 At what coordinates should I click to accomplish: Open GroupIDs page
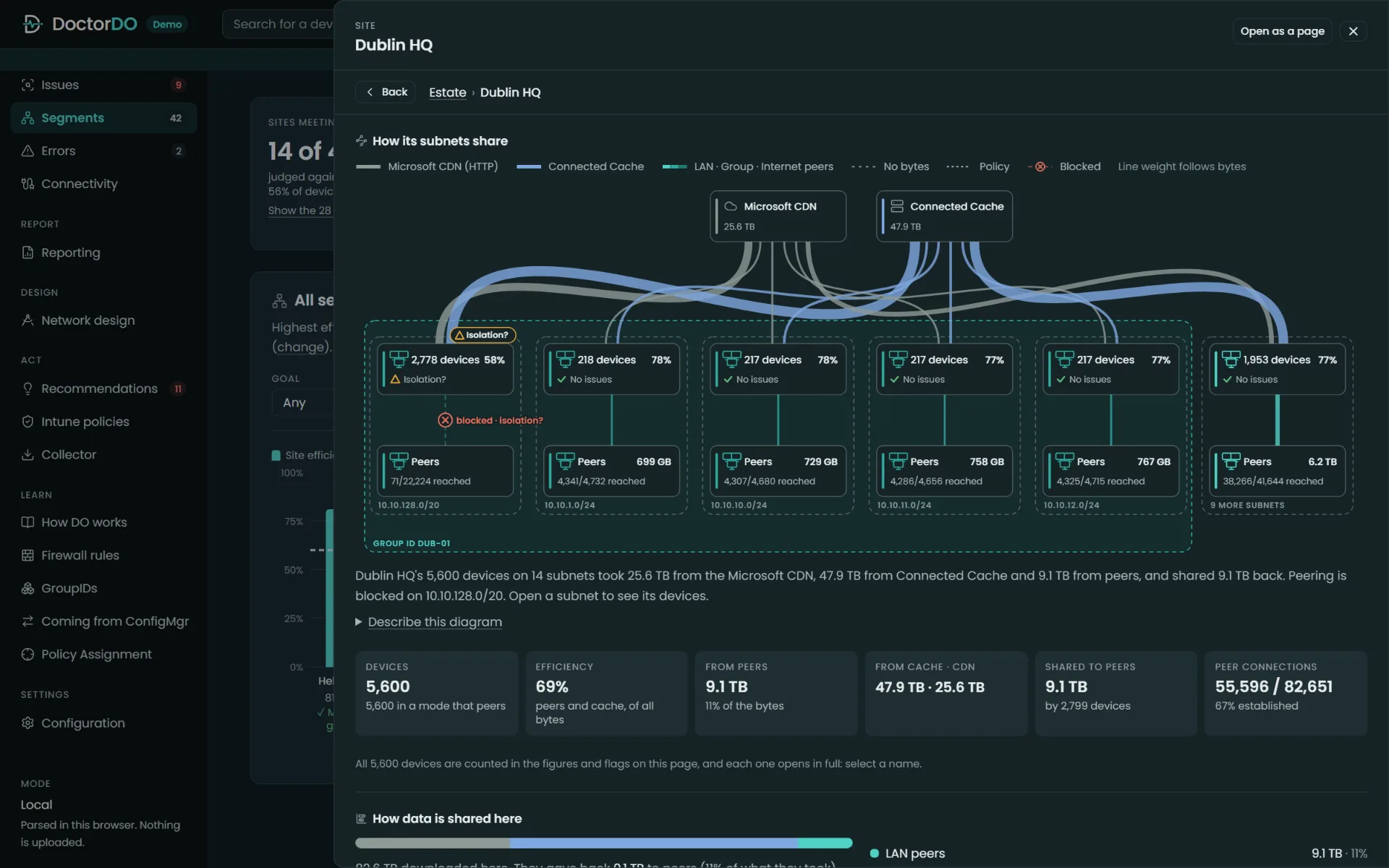click(103, 588)
